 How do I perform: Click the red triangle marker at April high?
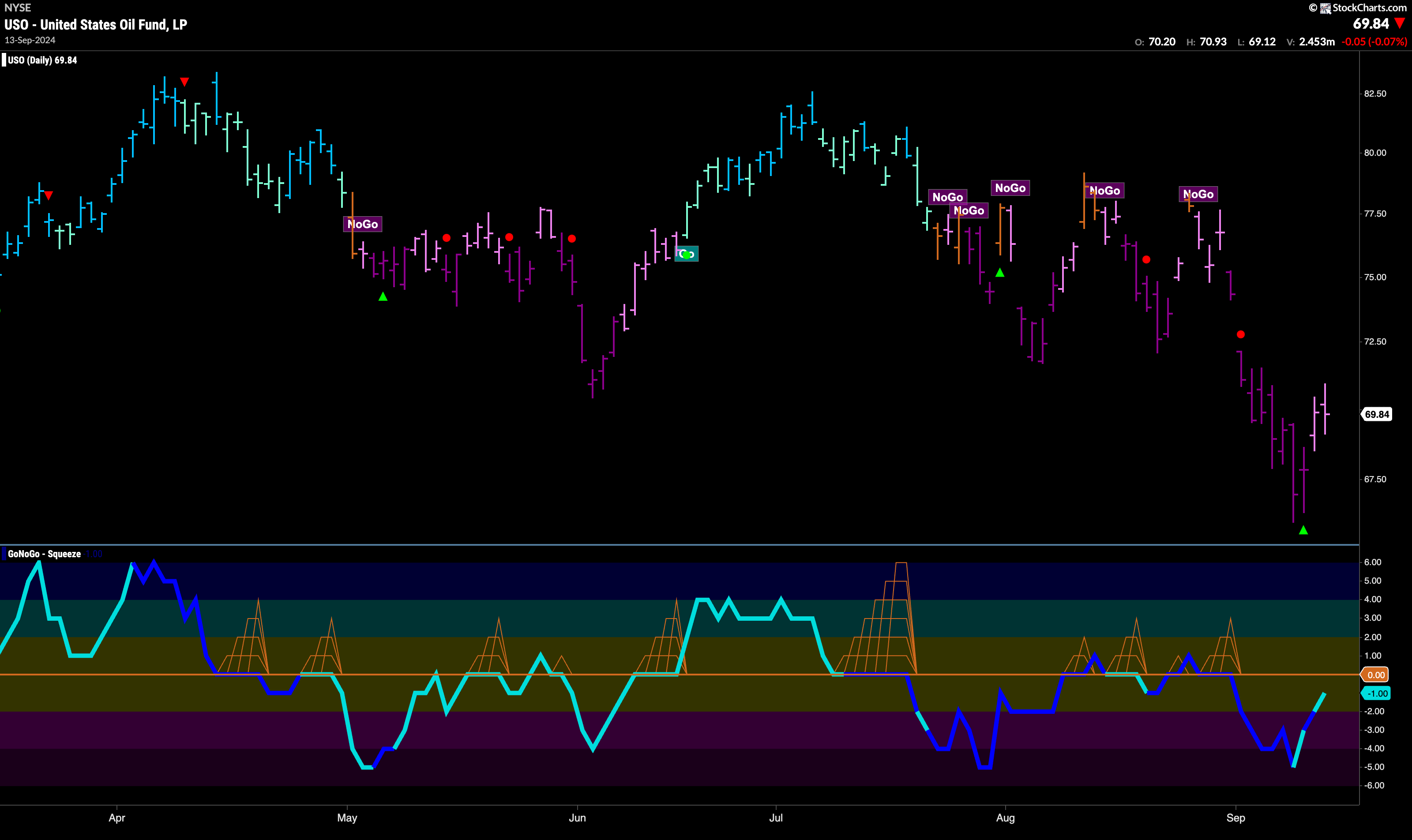click(184, 82)
